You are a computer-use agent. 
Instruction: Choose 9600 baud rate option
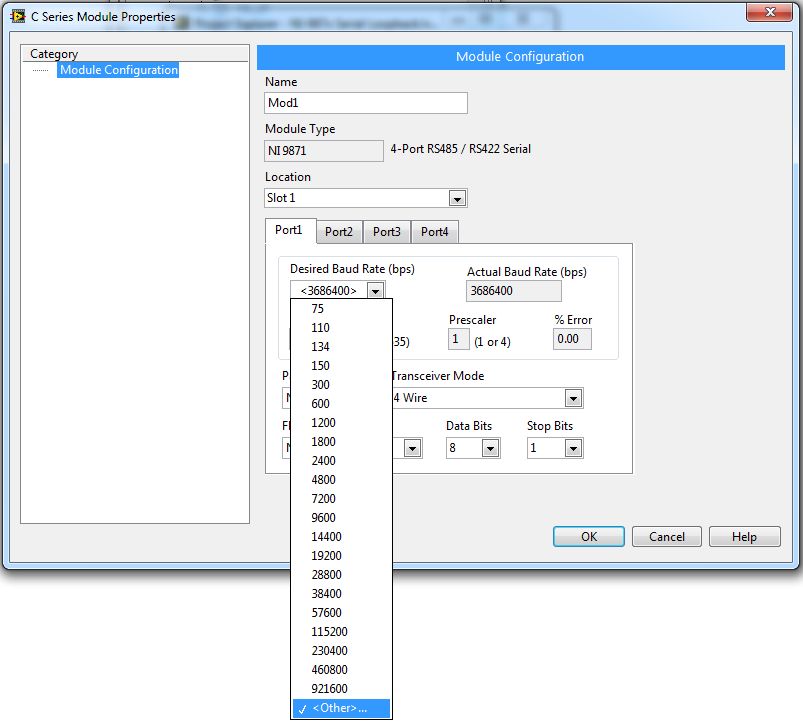(341, 518)
